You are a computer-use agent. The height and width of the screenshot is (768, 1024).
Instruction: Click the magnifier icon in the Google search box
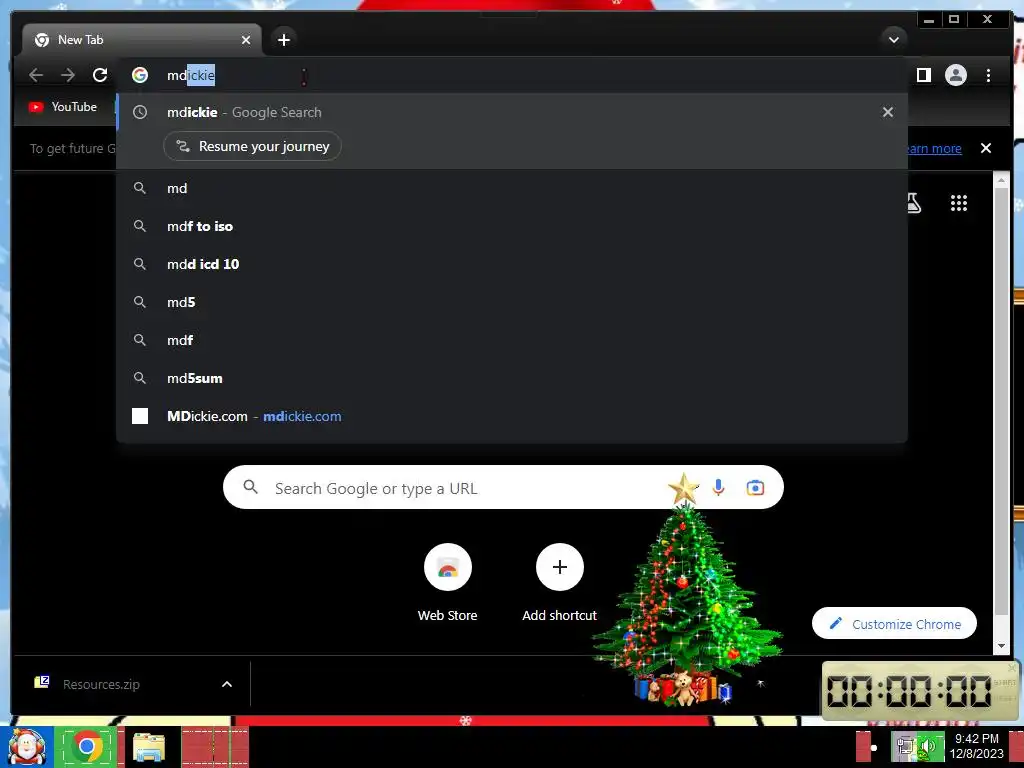250,487
